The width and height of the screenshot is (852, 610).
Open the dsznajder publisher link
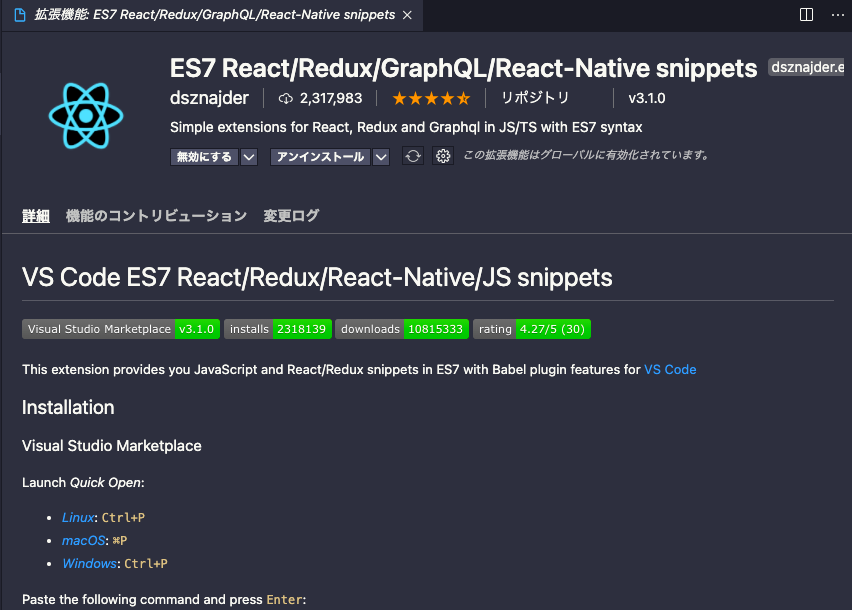(209, 98)
